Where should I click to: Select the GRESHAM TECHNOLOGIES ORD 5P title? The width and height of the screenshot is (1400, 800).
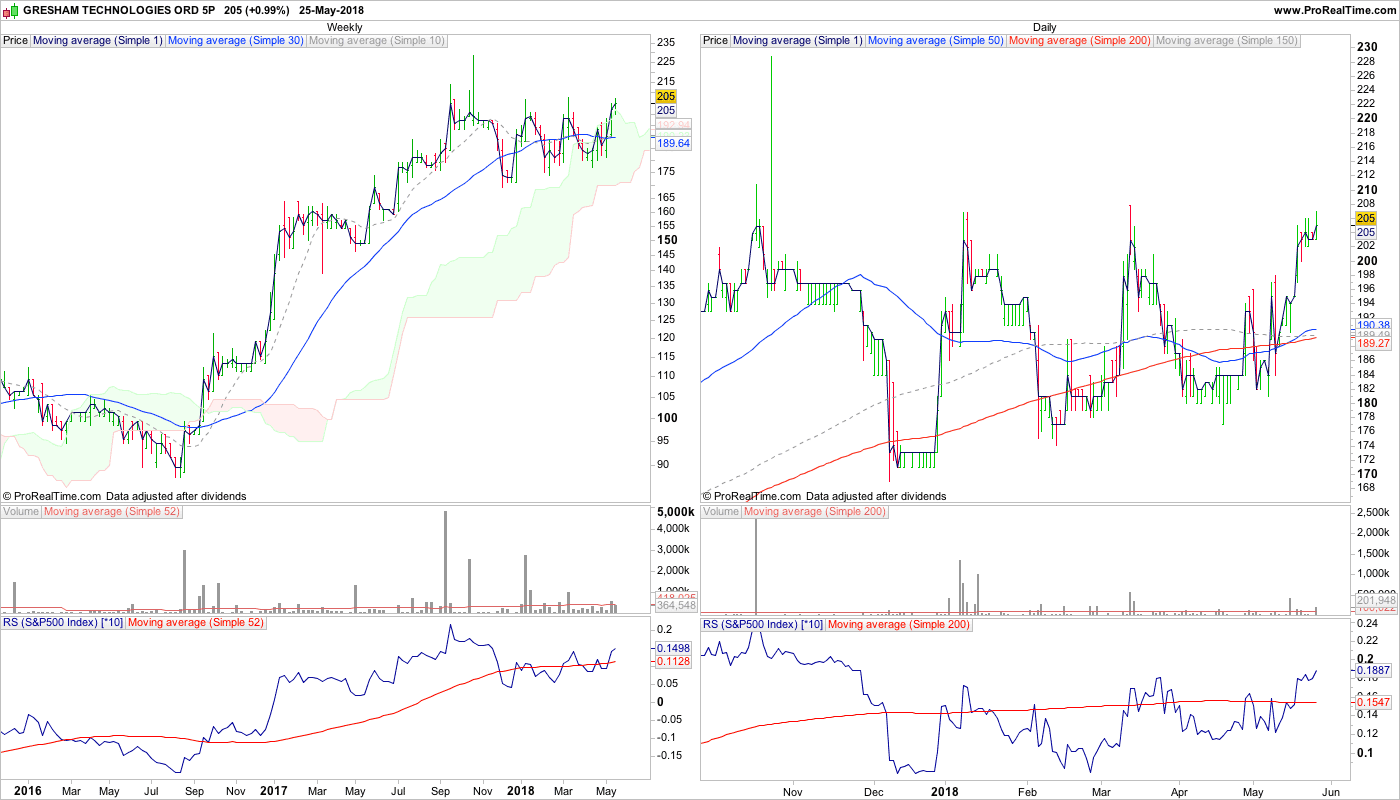tap(119, 10)
